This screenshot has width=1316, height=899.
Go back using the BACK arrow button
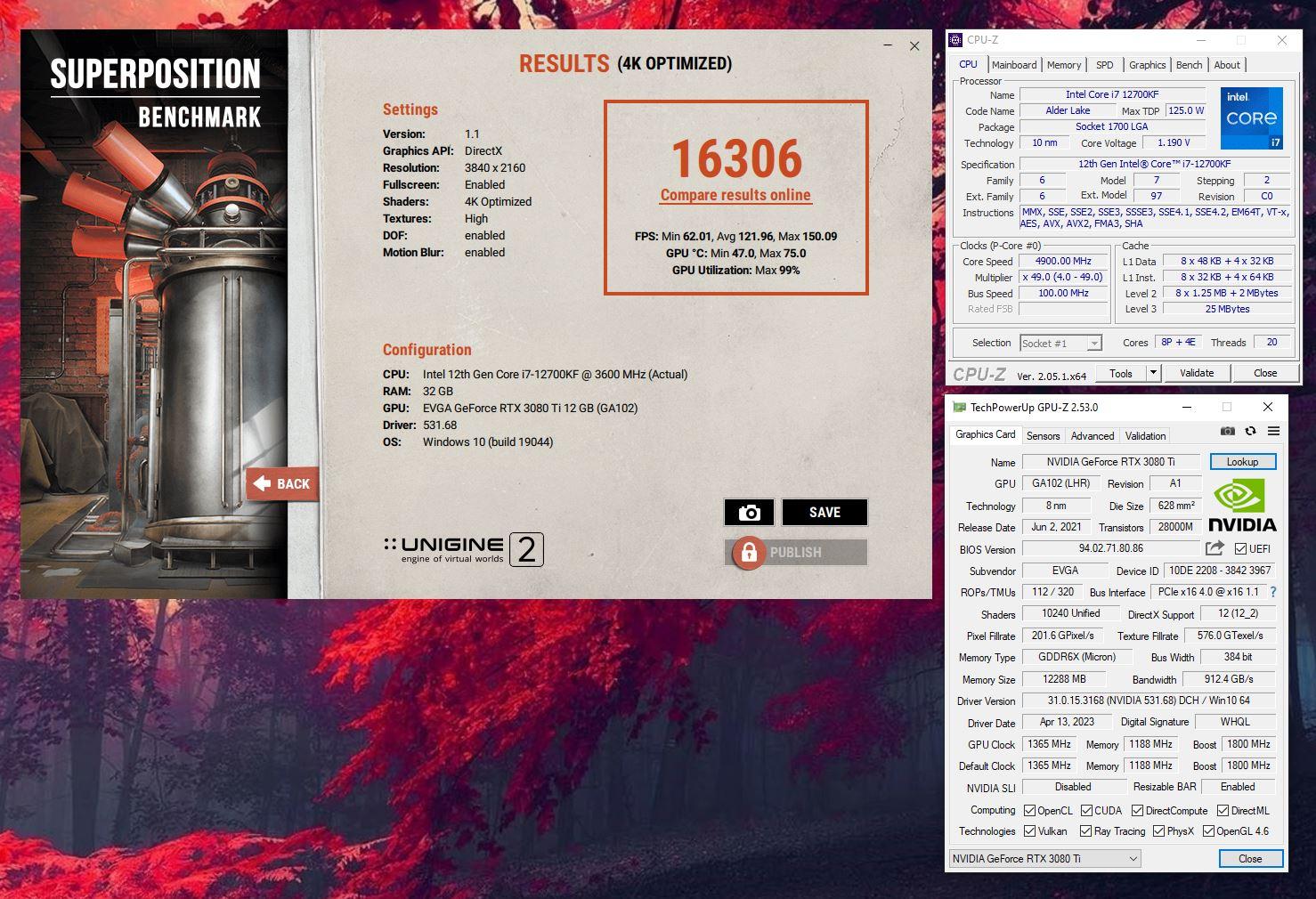(282, 483)
